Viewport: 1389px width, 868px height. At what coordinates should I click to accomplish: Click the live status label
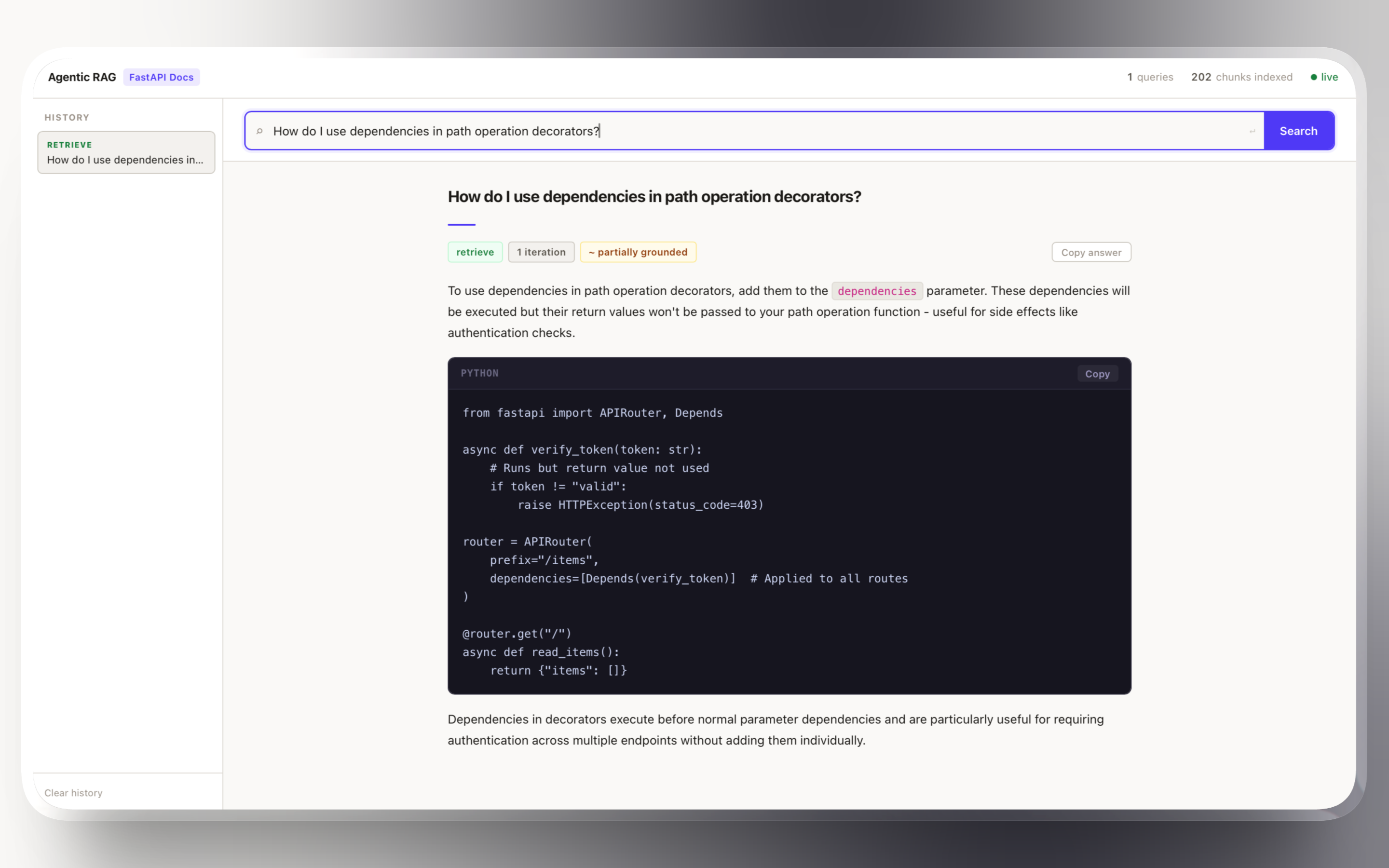tap(1329, 77)
